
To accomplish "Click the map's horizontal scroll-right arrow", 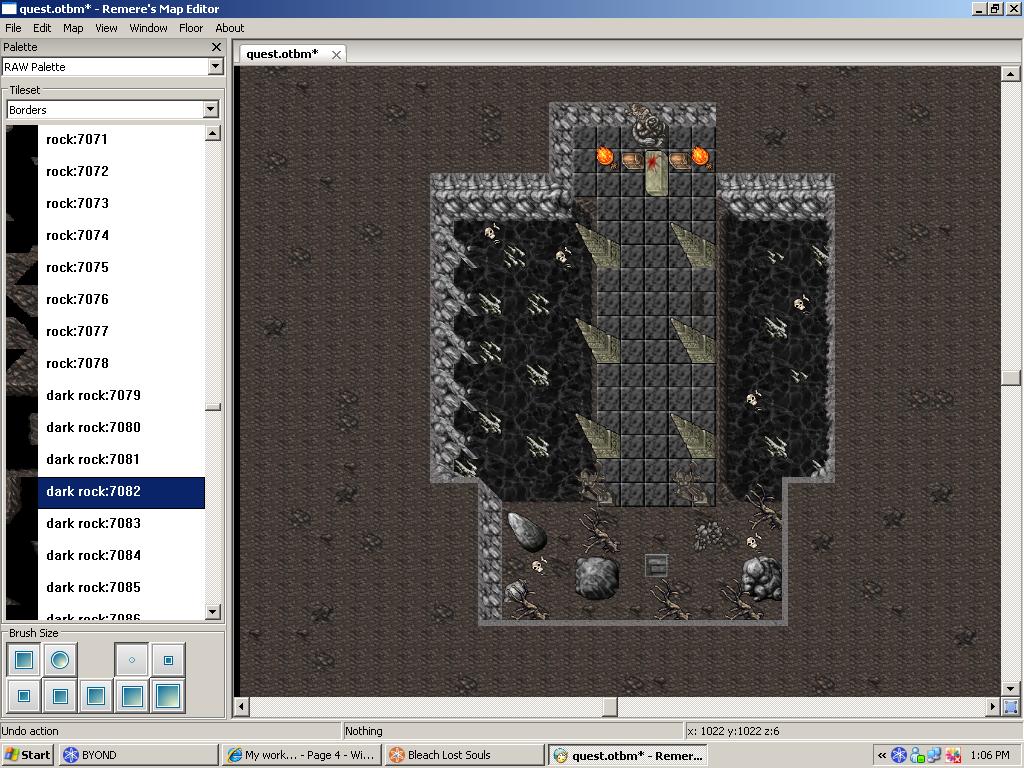I will tap(993, 706).
